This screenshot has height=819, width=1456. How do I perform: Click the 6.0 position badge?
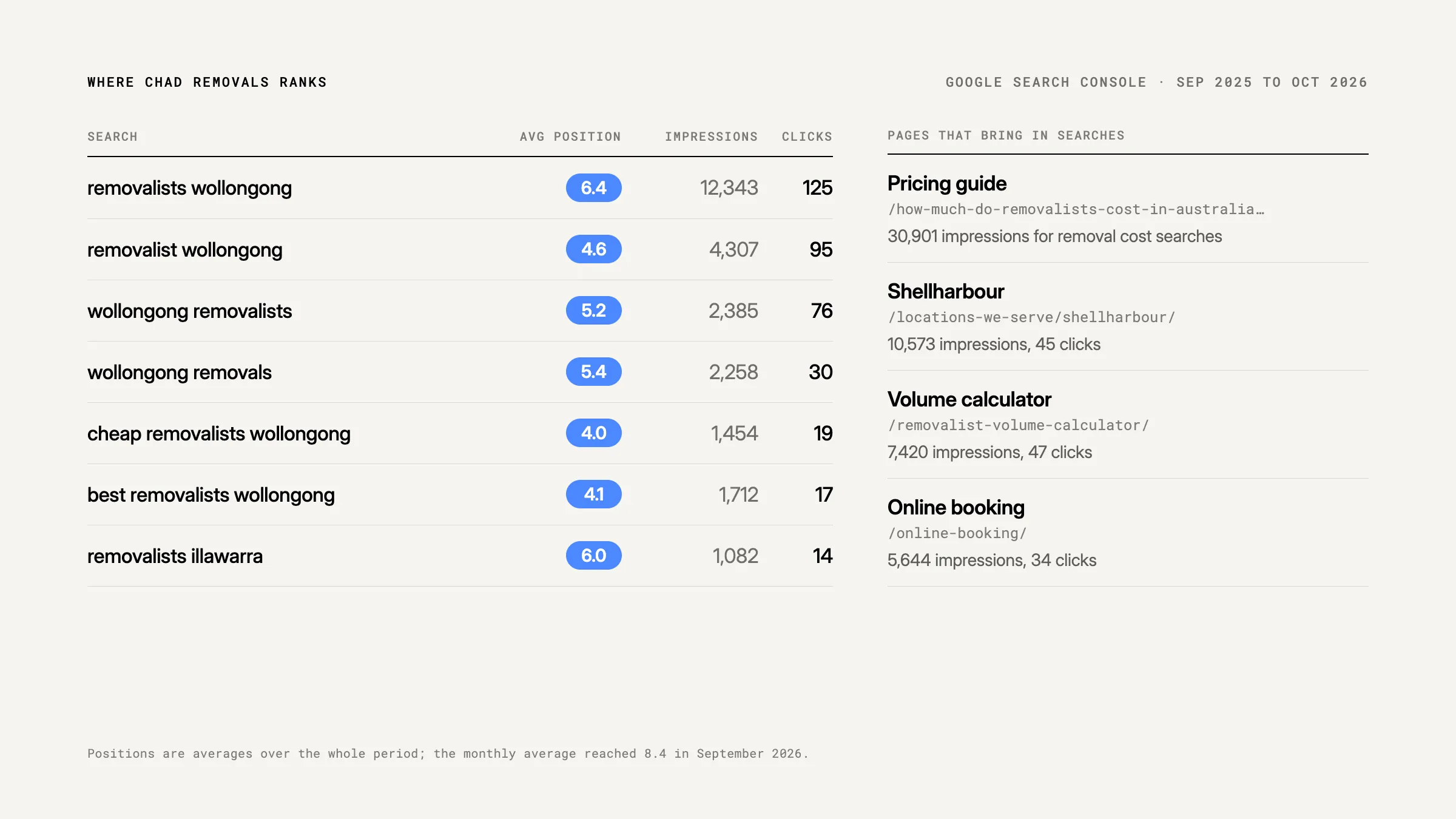coord(593,556)
